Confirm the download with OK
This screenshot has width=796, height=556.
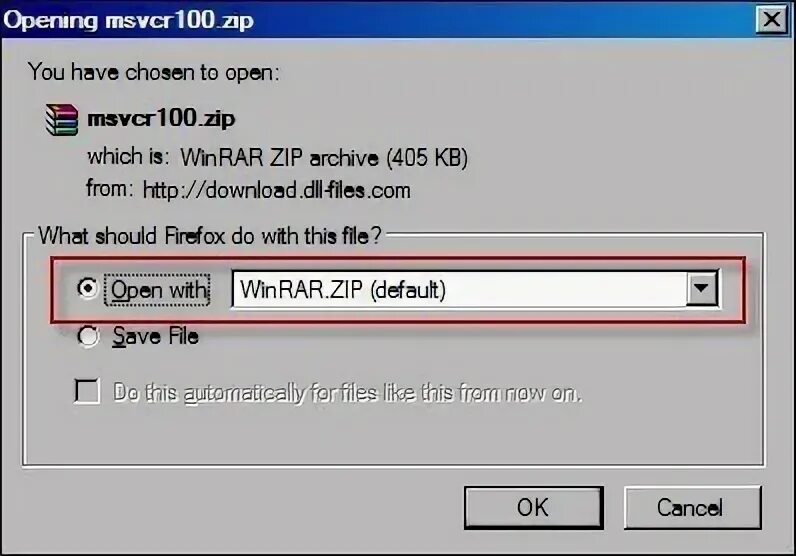[x=534, y=507]
